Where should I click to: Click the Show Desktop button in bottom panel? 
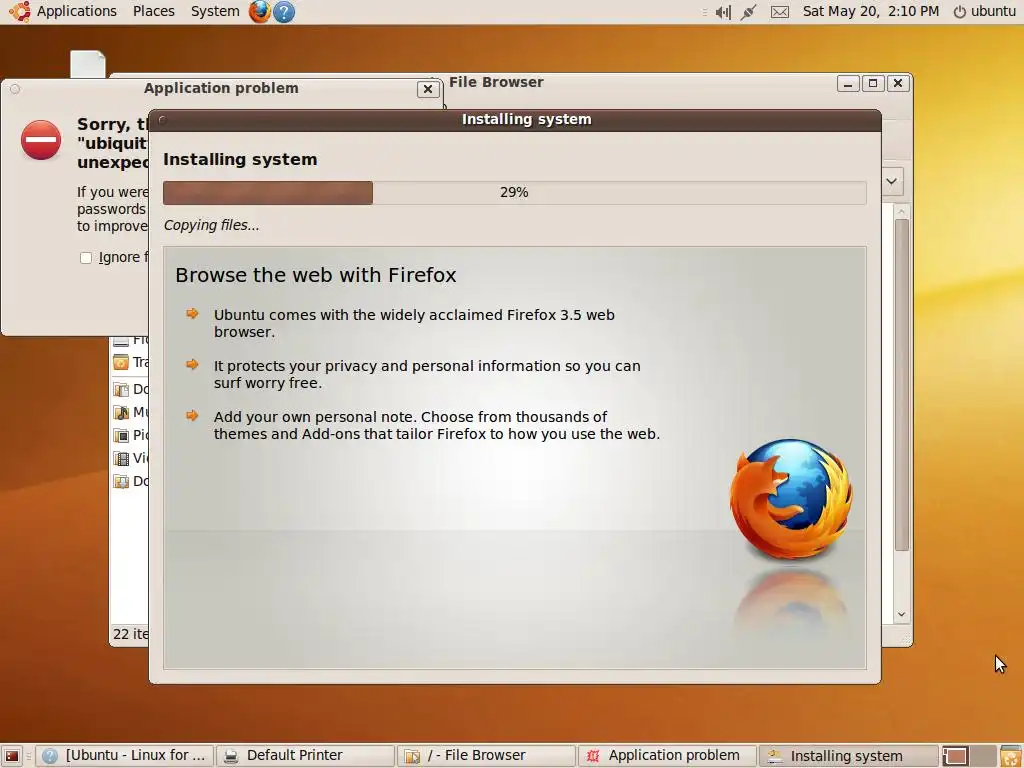[12, 756]
